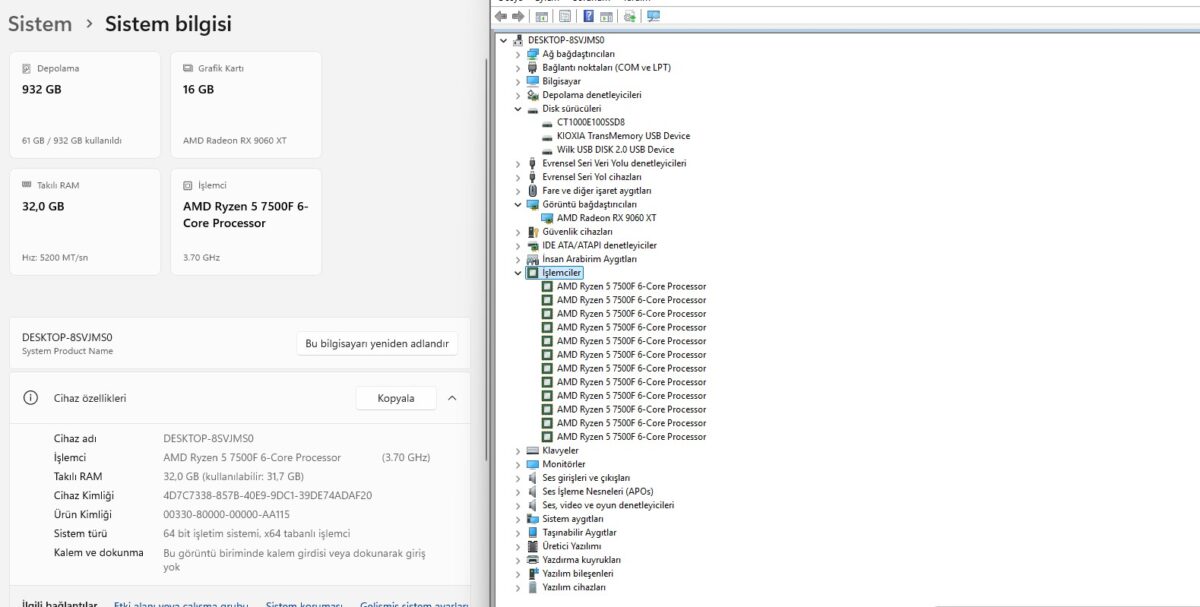1200x607 pixels.
Task: Open the Depolama 932 GB card
Action: 85,105
